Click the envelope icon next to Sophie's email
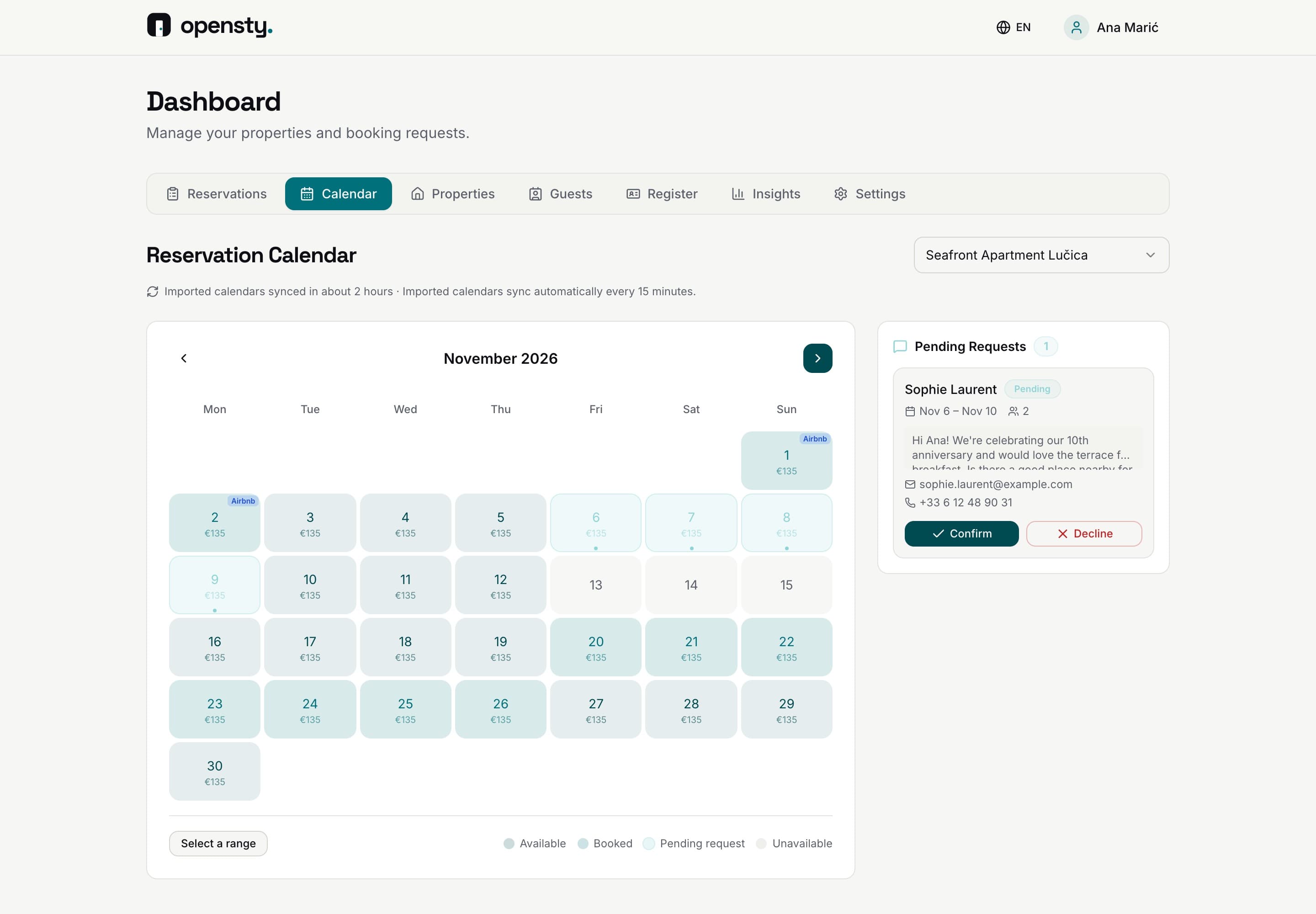This screenshot has height=914, width=1316. [910, 484]
